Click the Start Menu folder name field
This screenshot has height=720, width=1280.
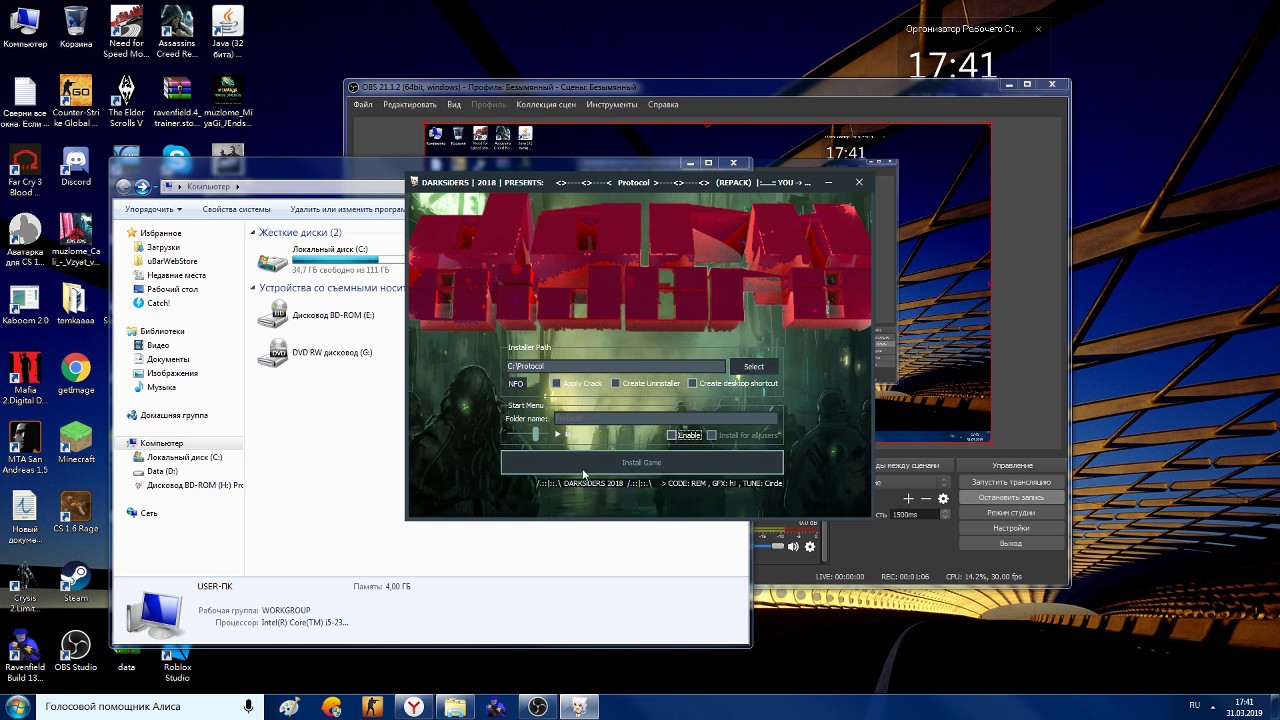[x=665, y=418]
